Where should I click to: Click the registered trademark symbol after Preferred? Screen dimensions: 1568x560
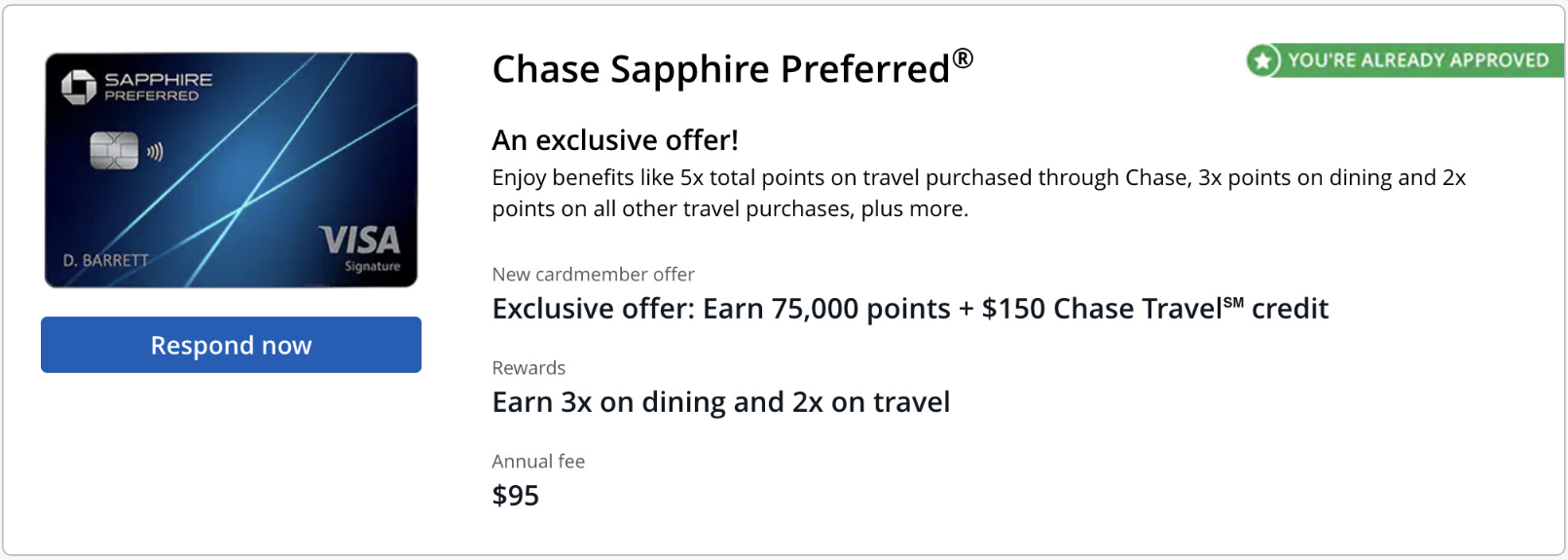(x=963, y=58)
